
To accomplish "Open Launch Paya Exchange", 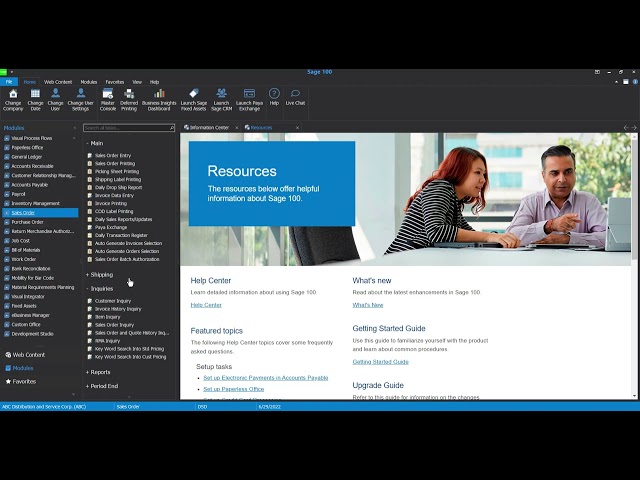I will [249, 94].
